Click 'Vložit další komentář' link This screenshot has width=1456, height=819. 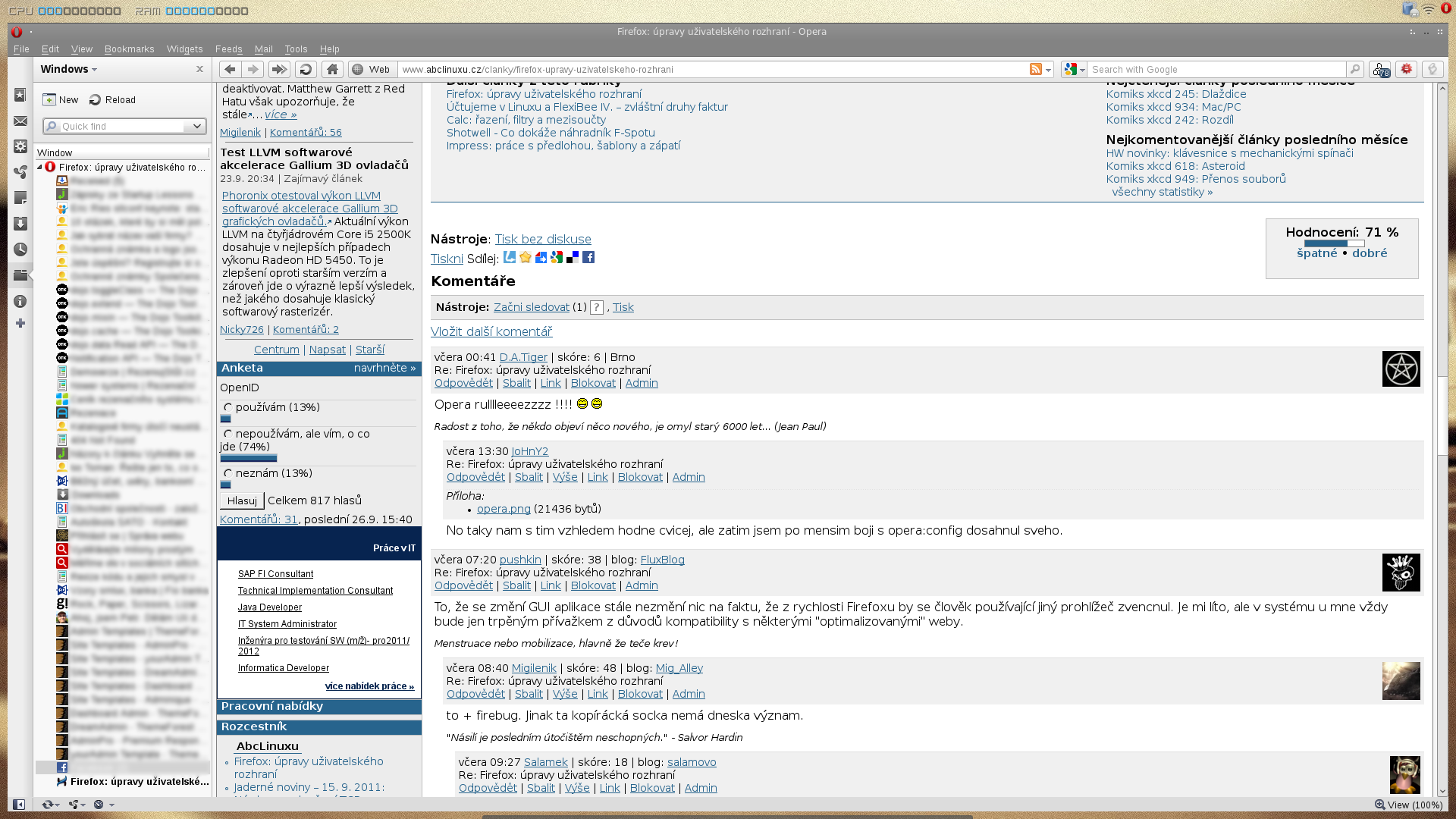pyautogui.click(x=491, y=332)
